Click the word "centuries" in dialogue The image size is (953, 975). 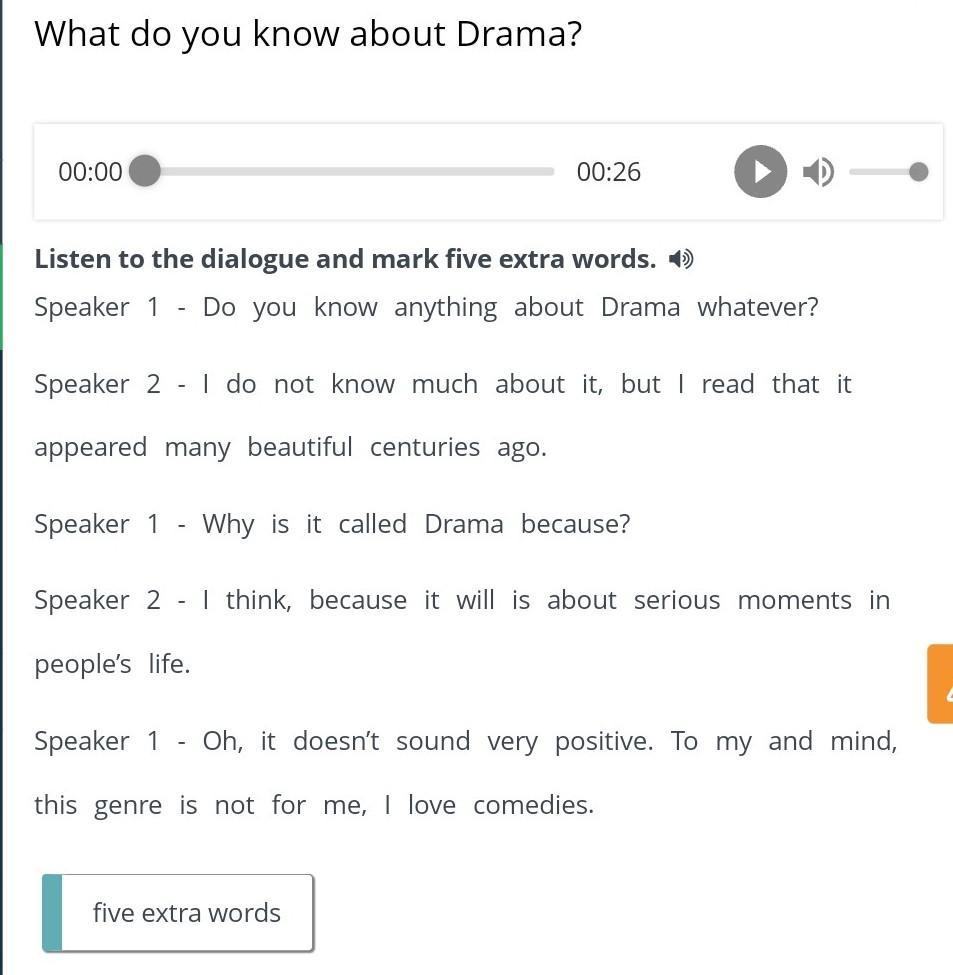424,447
